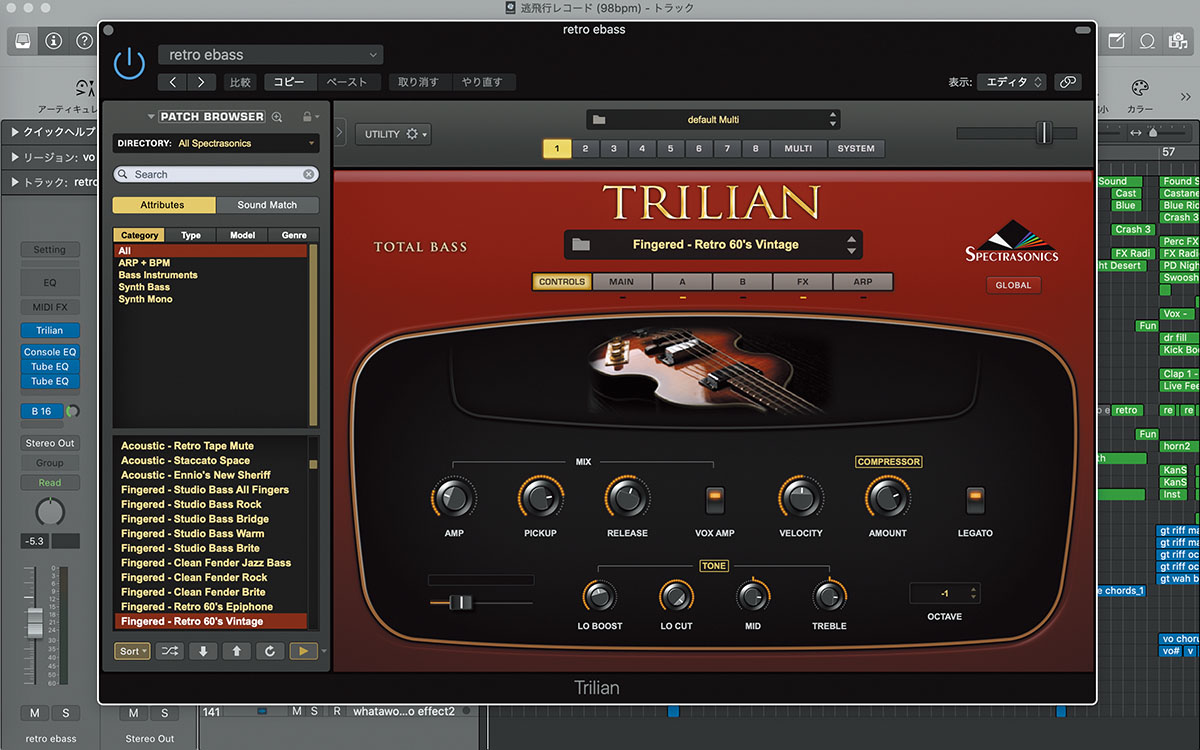Adjust the RELEASE knob
Viewport: 1200px width, 750px height.
[x=627, y=497]
